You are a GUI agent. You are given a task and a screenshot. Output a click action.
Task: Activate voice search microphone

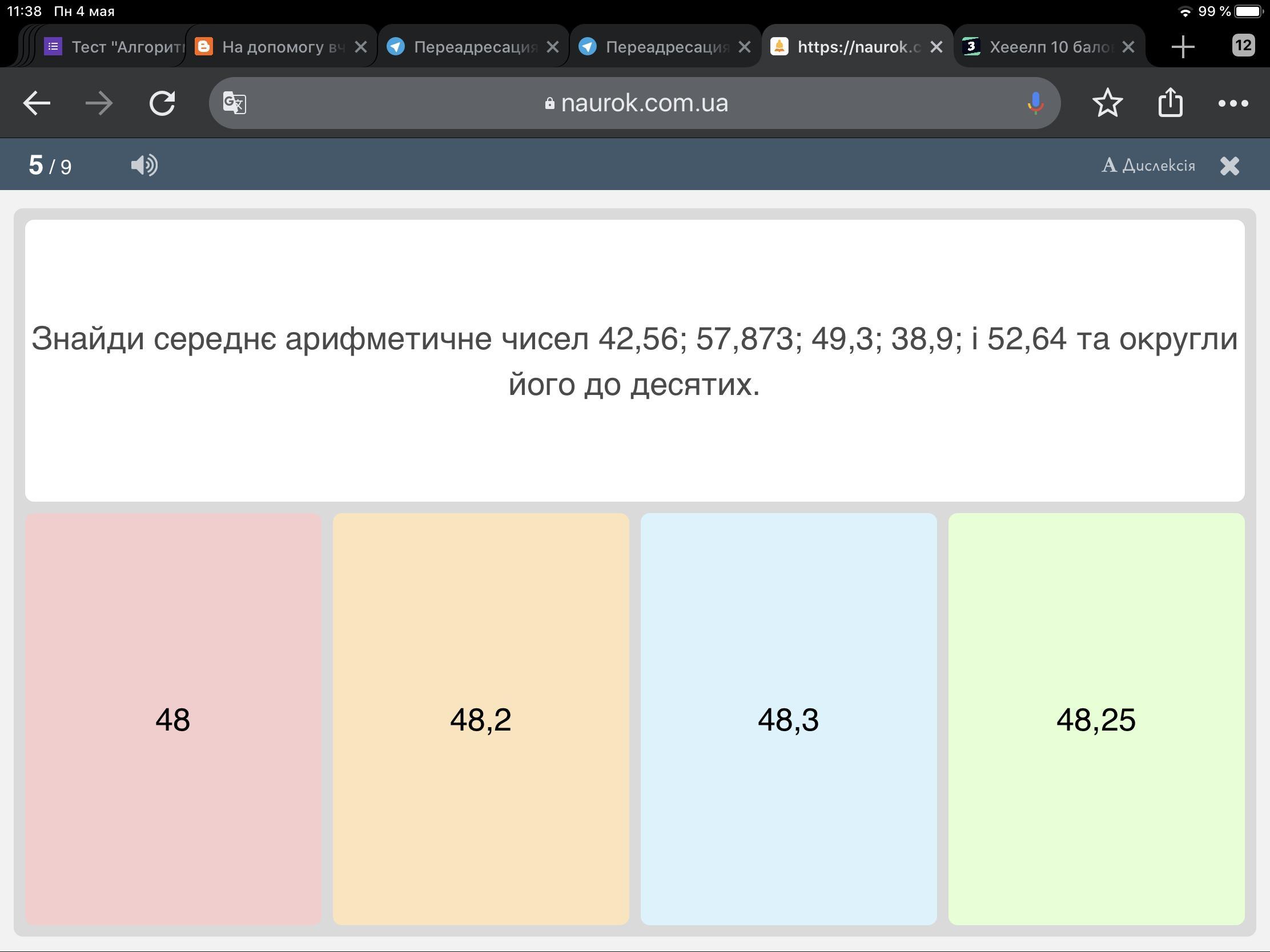click(1035, 103)
